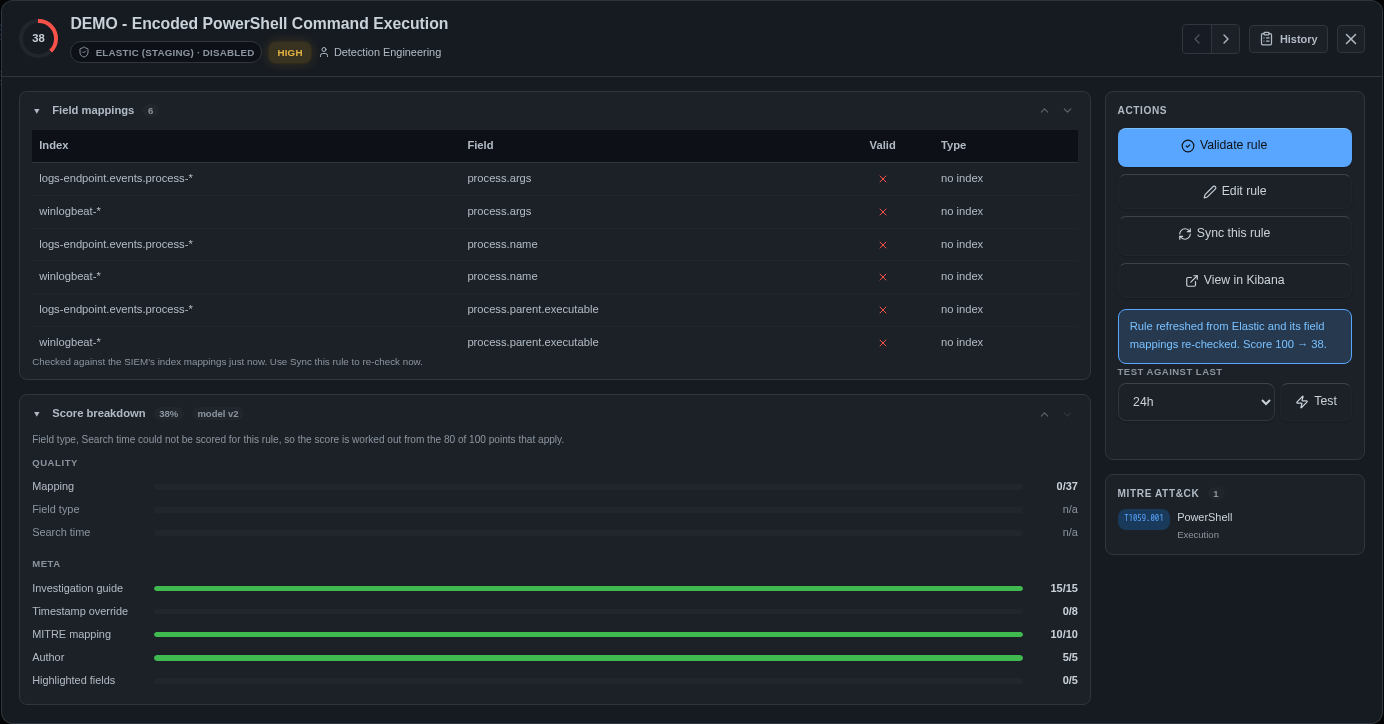Click the Detection Engineering owner label
Image resolution: width=1384 pixels, height=724 pixels.
(380, 52)
